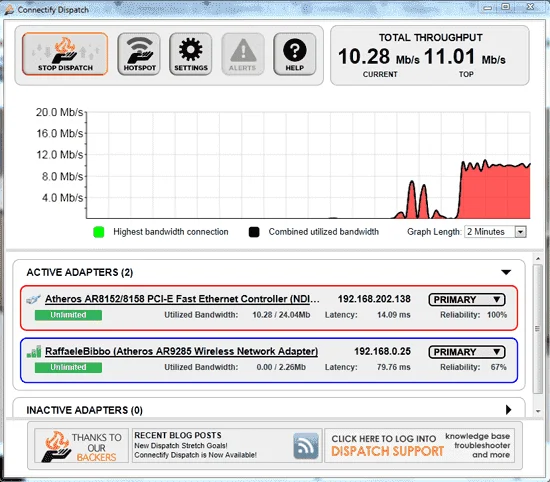Click the Recent Blog Posts heading
550x482 pixels.
(178, 435)
